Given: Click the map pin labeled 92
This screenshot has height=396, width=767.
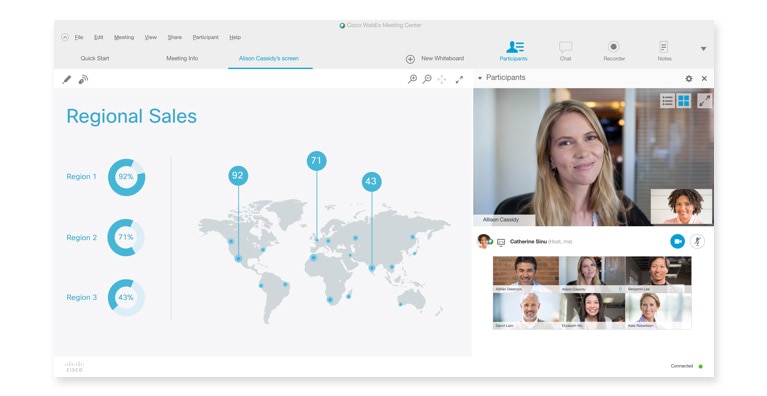Looking at the screenshot, I should pyautogui.click(x=238, y=176).
